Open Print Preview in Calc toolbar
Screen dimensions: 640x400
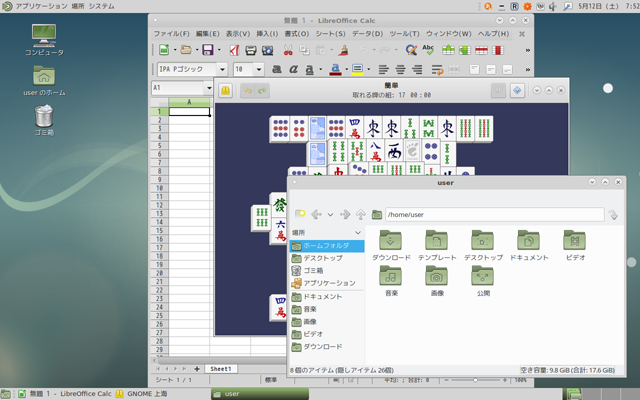click(x=267, y=50)
